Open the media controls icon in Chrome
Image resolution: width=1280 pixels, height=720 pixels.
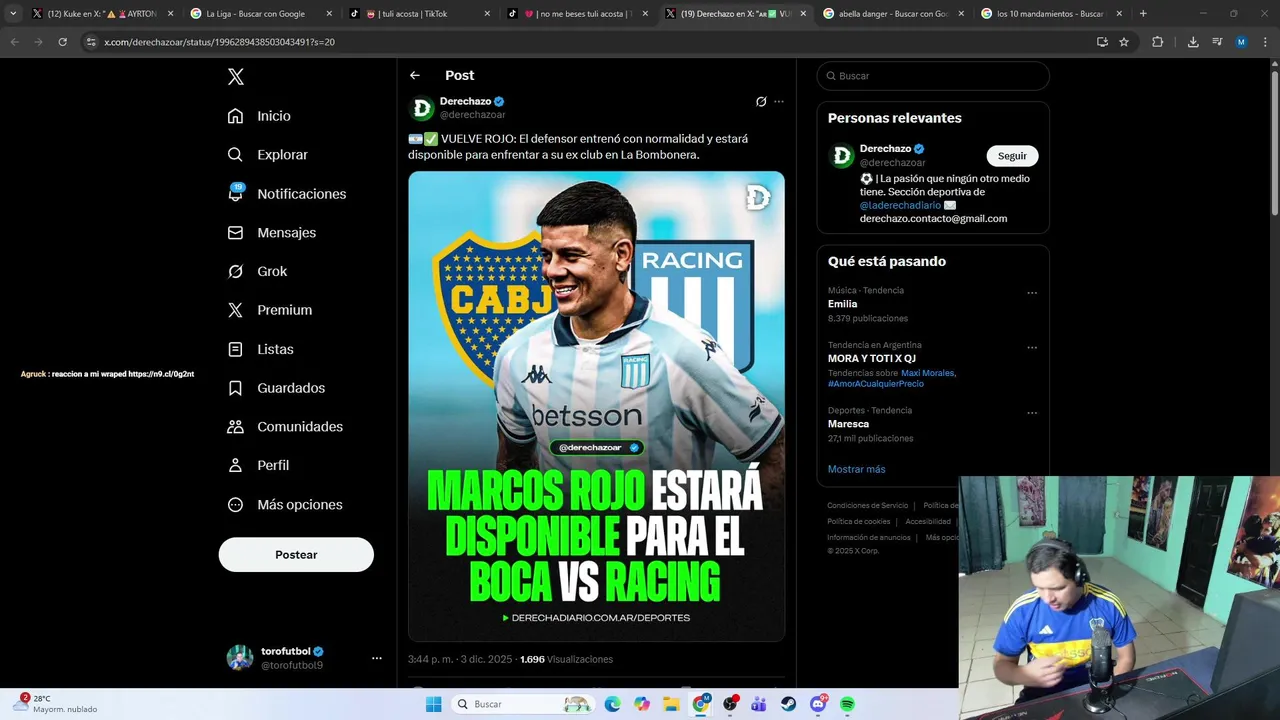(1217, 42)
